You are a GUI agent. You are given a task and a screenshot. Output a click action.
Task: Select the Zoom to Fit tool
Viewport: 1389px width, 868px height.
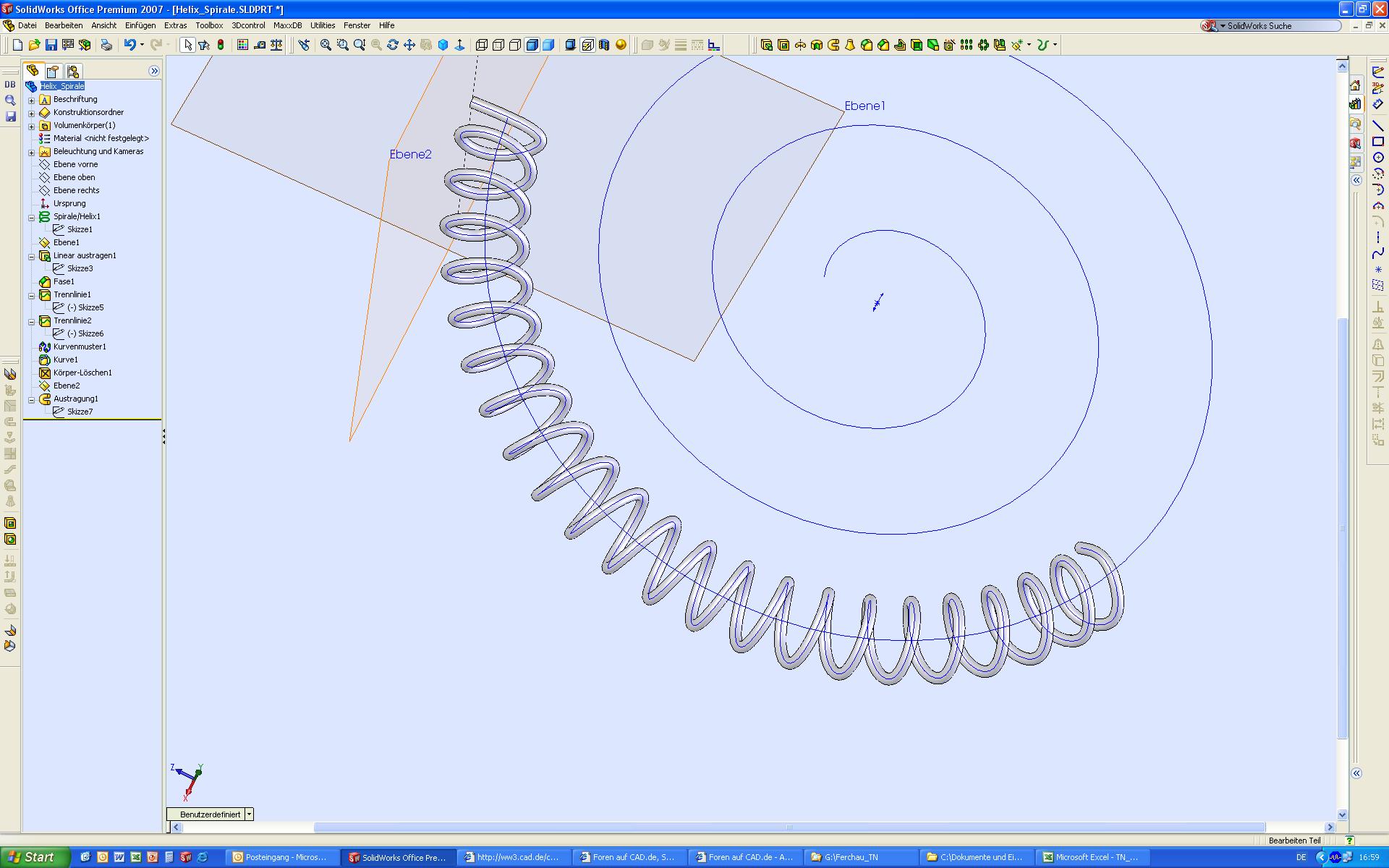pyautogui.click(x=325, y=44)
